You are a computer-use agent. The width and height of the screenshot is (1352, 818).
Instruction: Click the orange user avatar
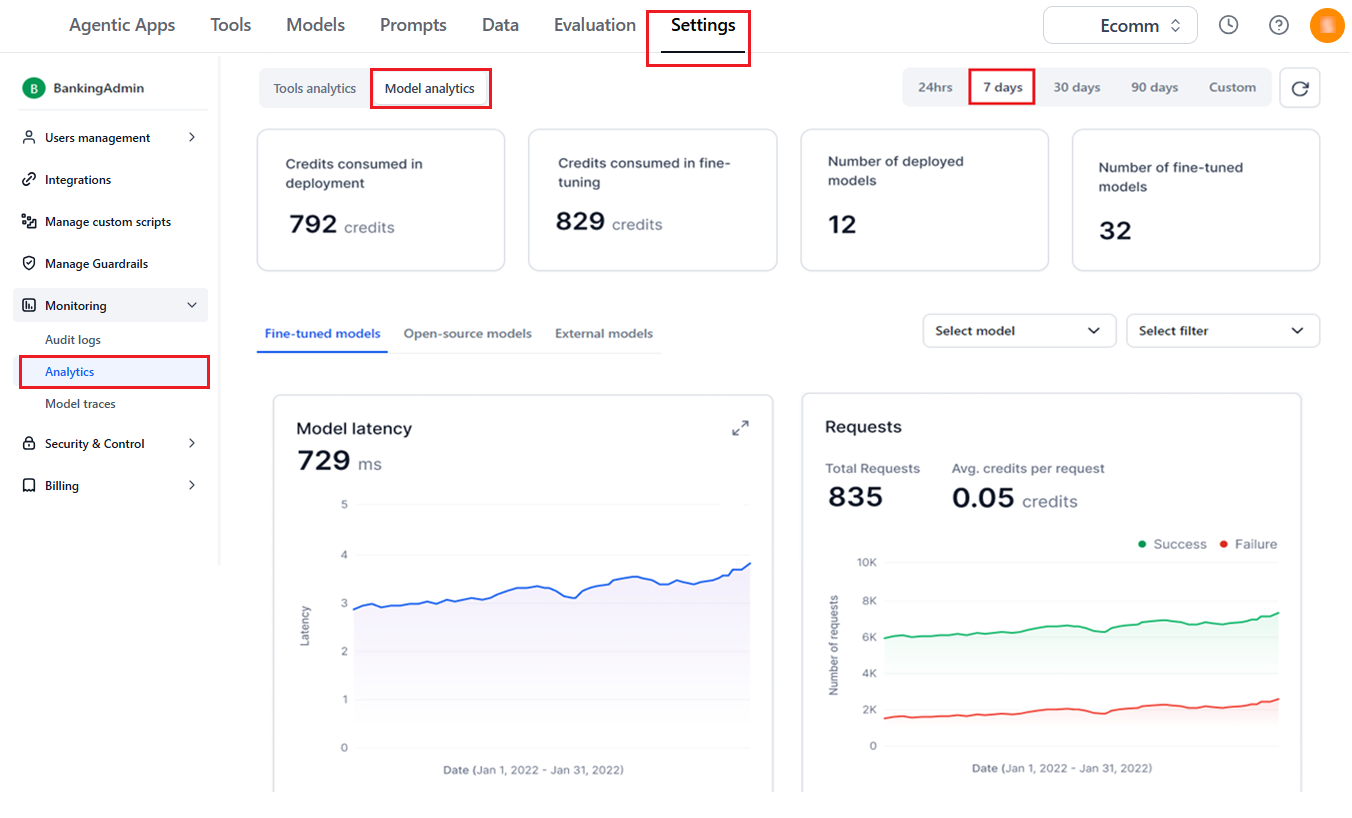(x=1327, y=25)
